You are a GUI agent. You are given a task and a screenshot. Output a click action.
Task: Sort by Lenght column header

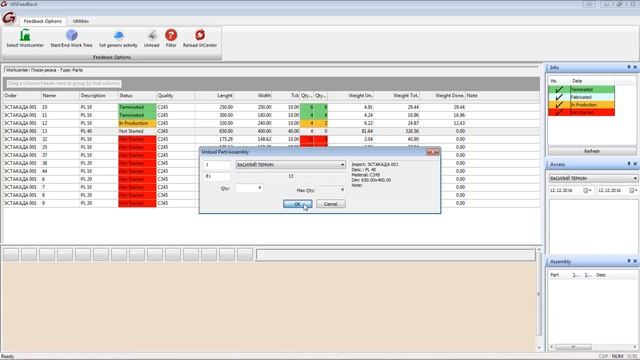(214, 96)
